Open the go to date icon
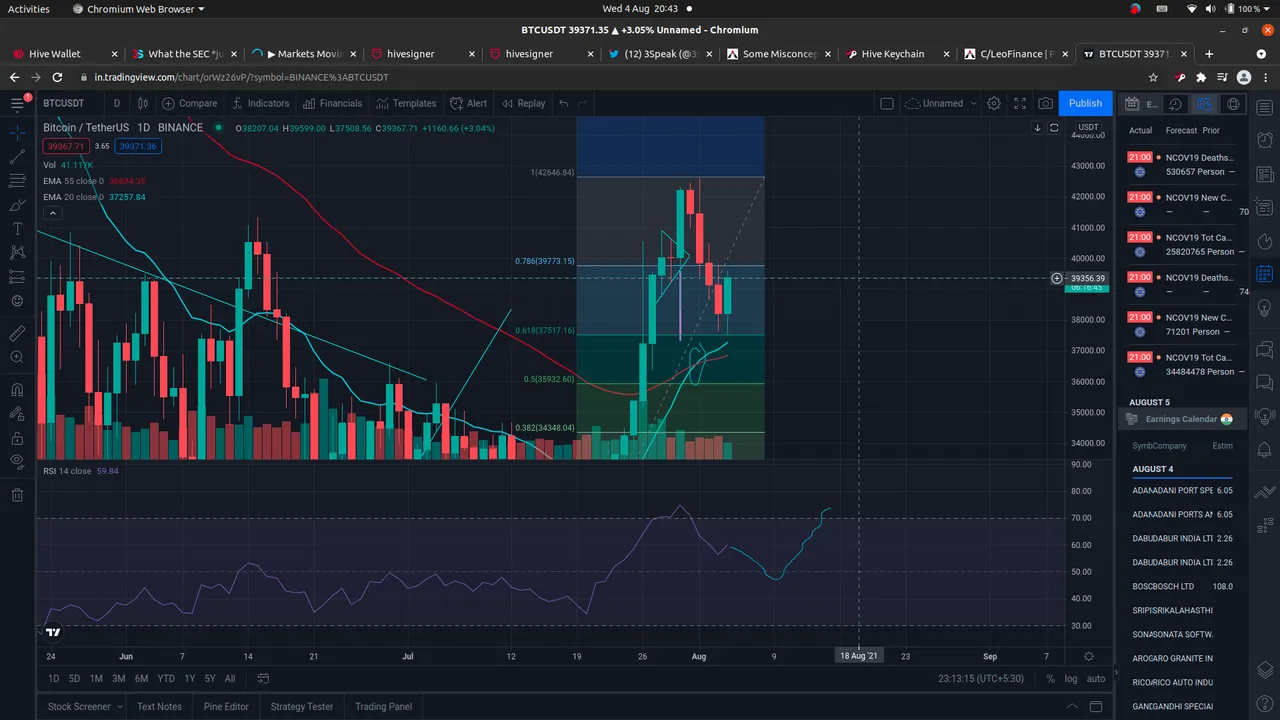The height and width of the screenshot is (720, 1280). click(x=264, y=678)
